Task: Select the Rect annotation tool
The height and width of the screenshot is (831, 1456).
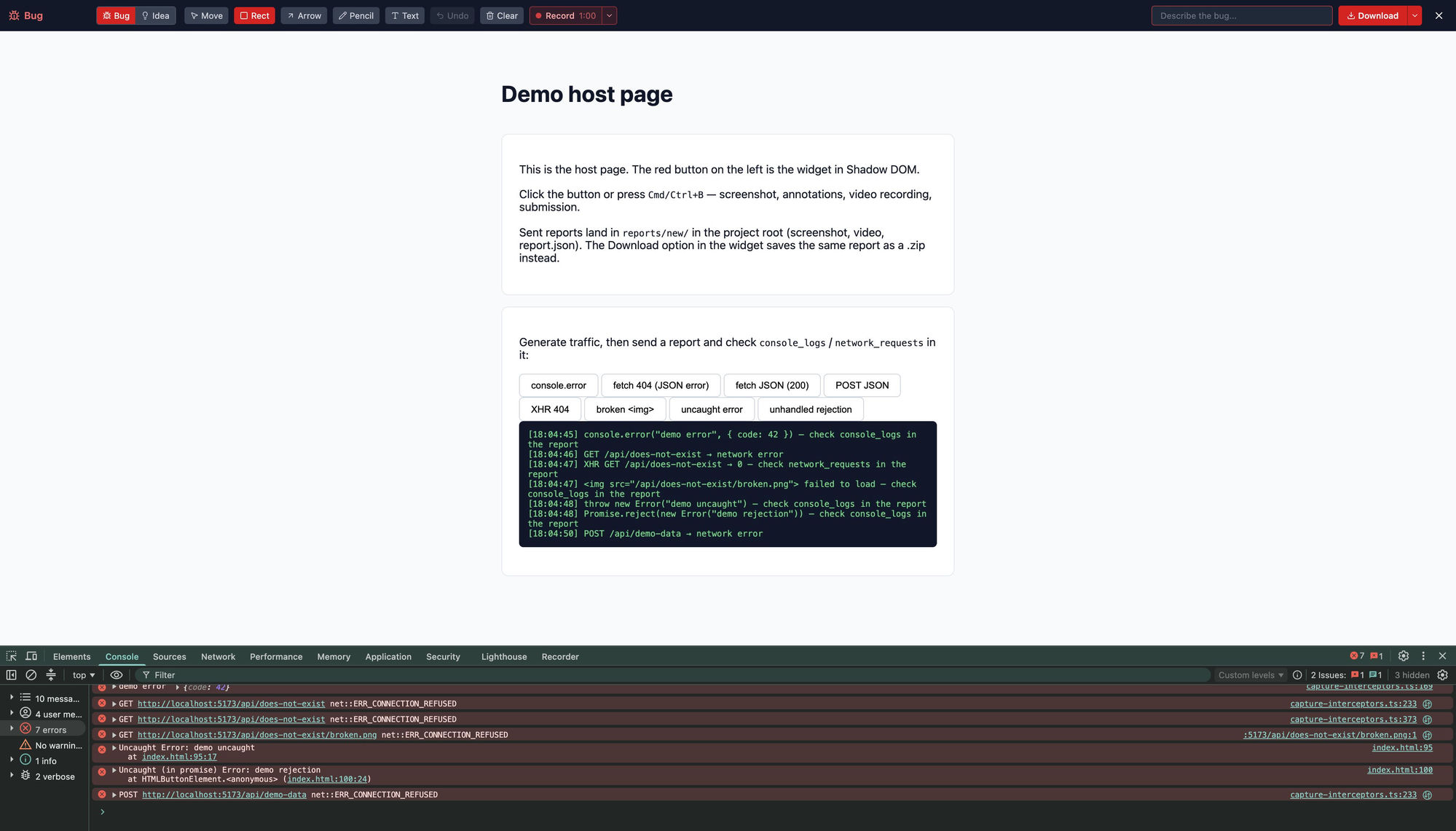Action: [254, 15]
